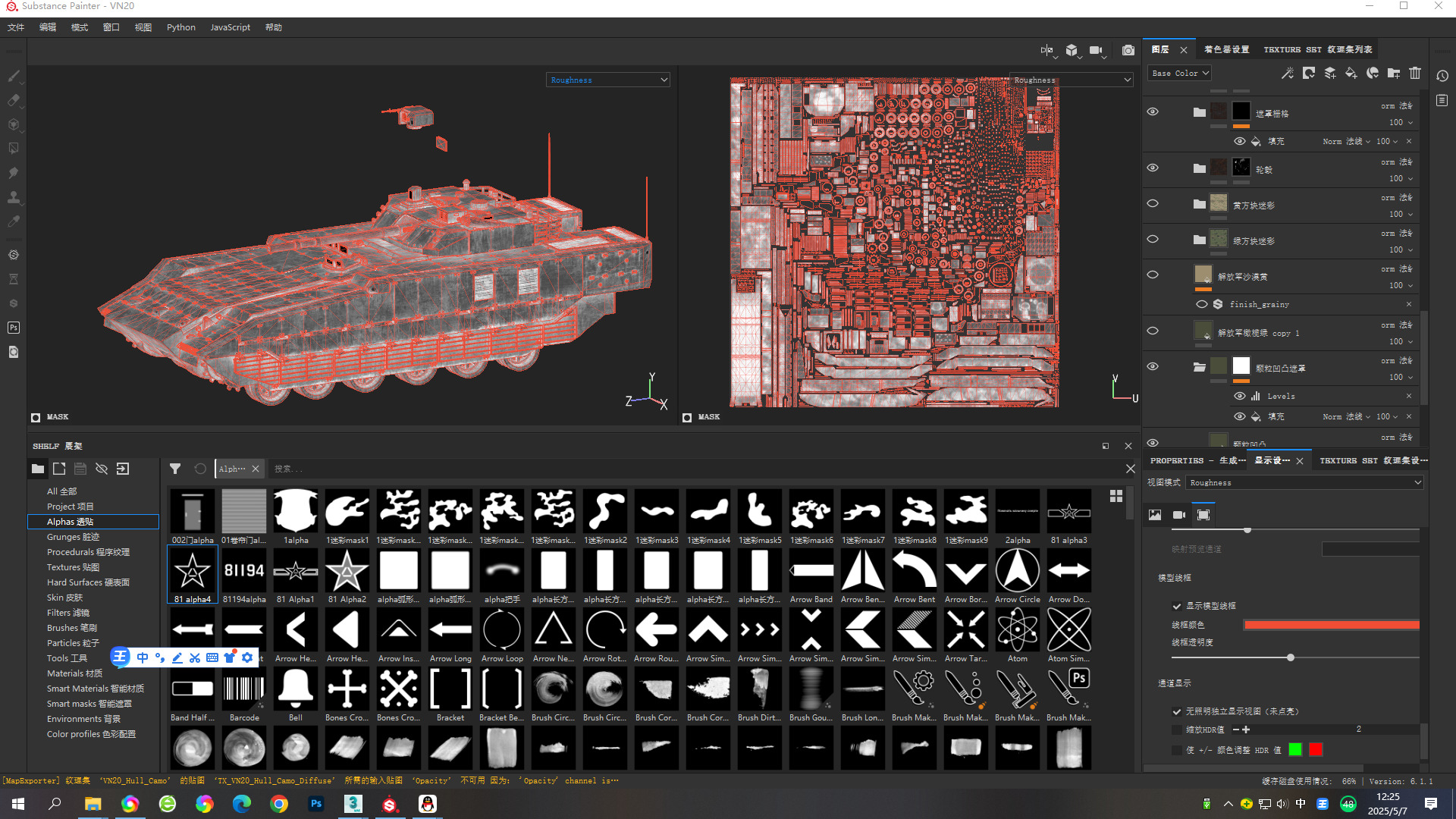Select the Eraser tool in left toolbar
The width and height of the screenshot is (1456, 819).
coord(14,100)
